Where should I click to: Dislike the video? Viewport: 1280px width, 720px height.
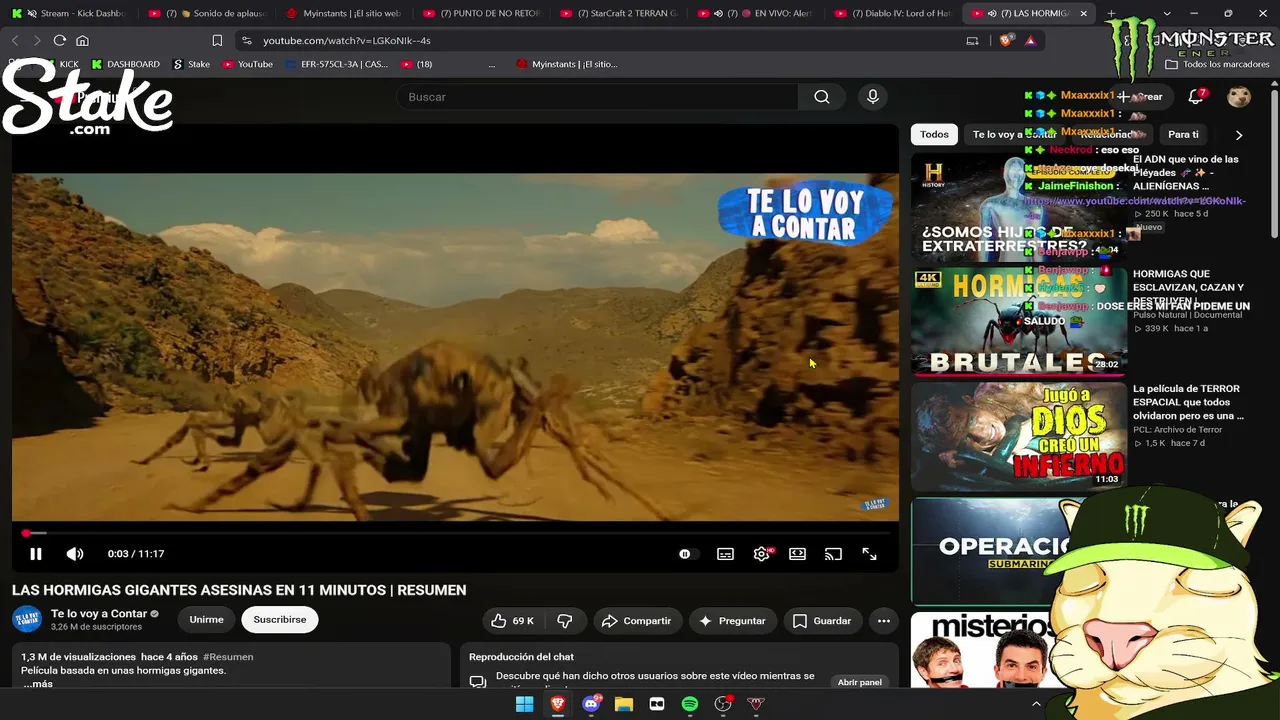coord(565,621)
